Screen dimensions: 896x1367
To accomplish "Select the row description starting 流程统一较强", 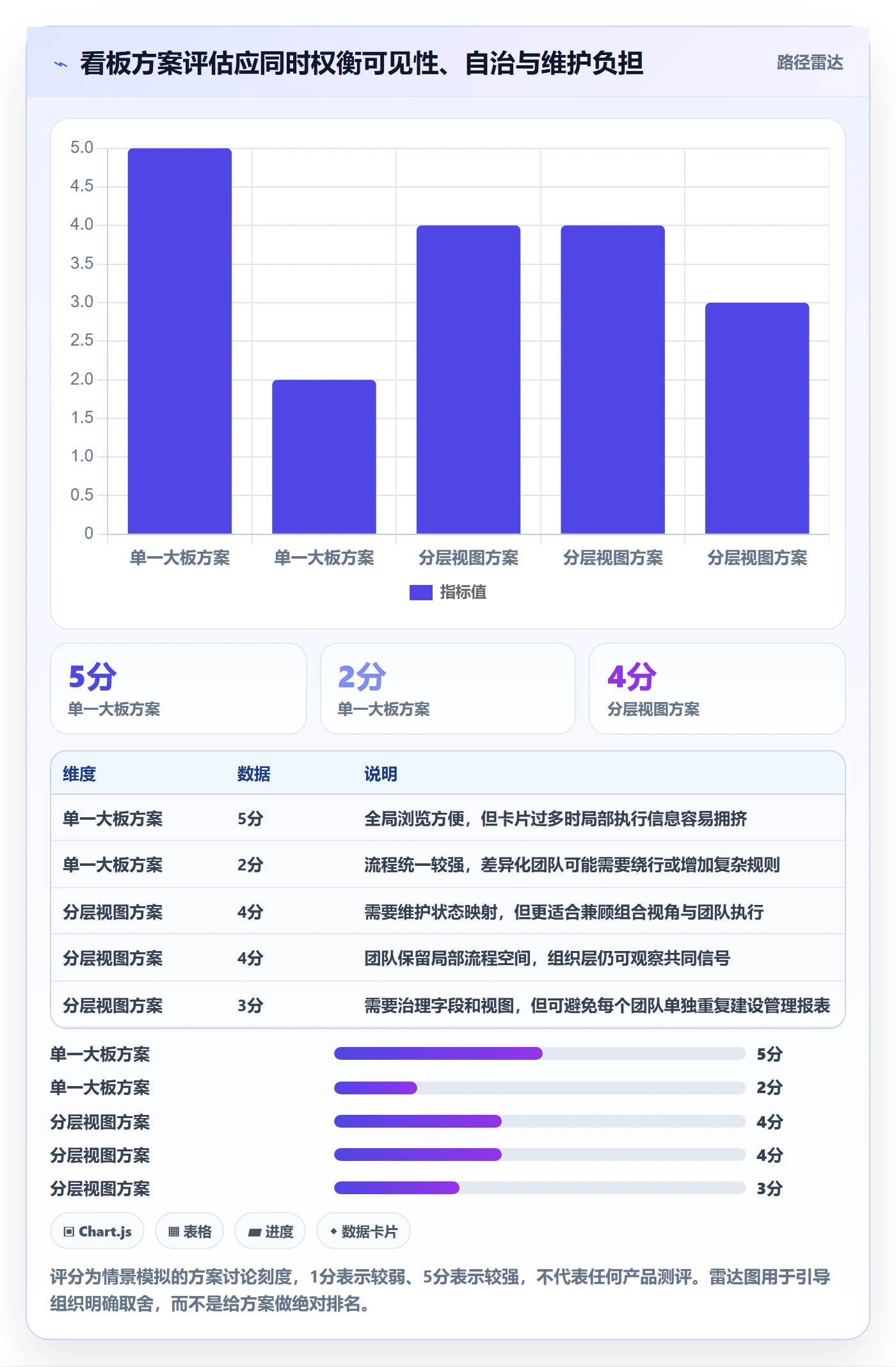I will tap(572, 865).
